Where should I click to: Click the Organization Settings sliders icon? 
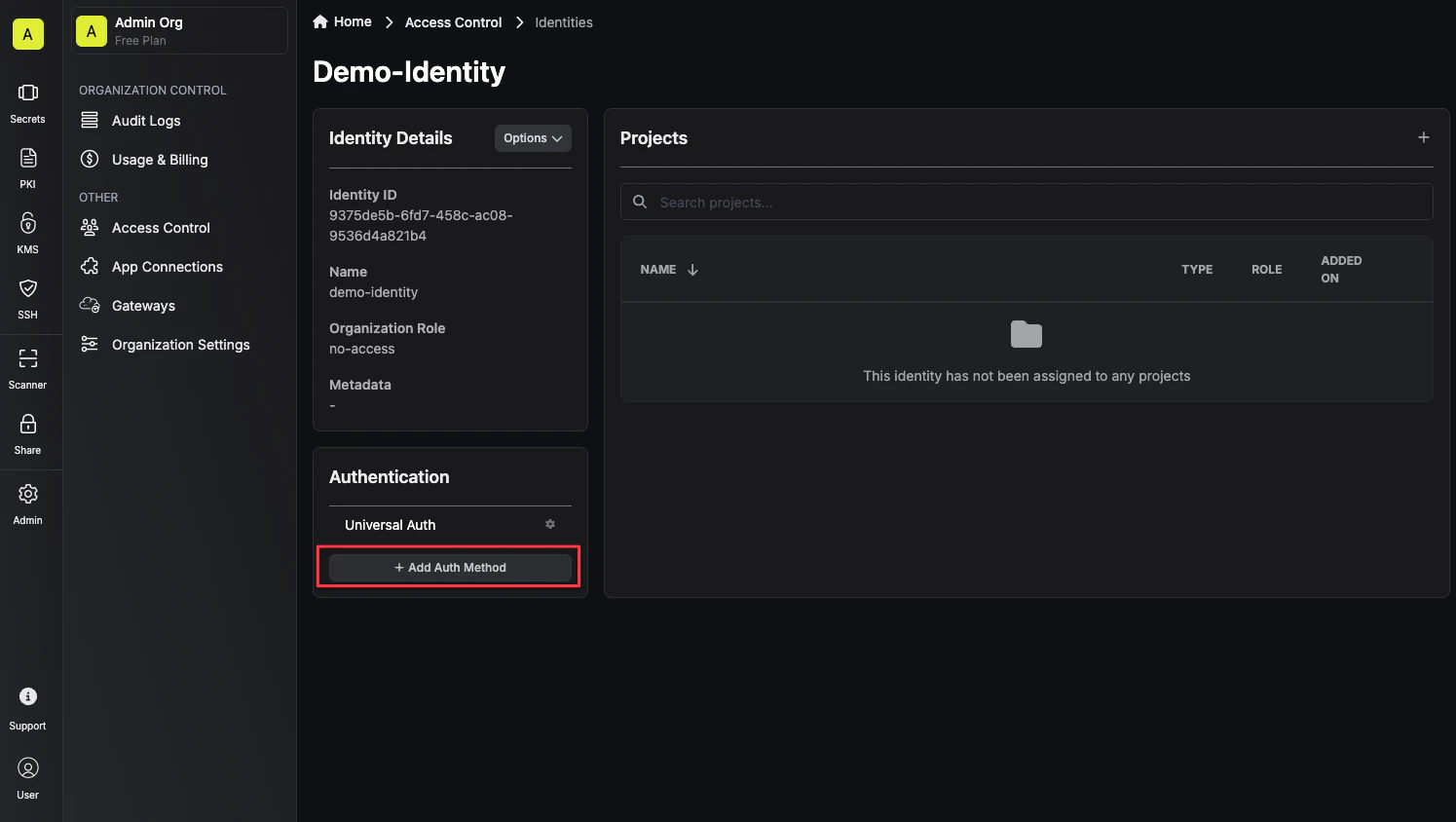(x=90, y=344)
